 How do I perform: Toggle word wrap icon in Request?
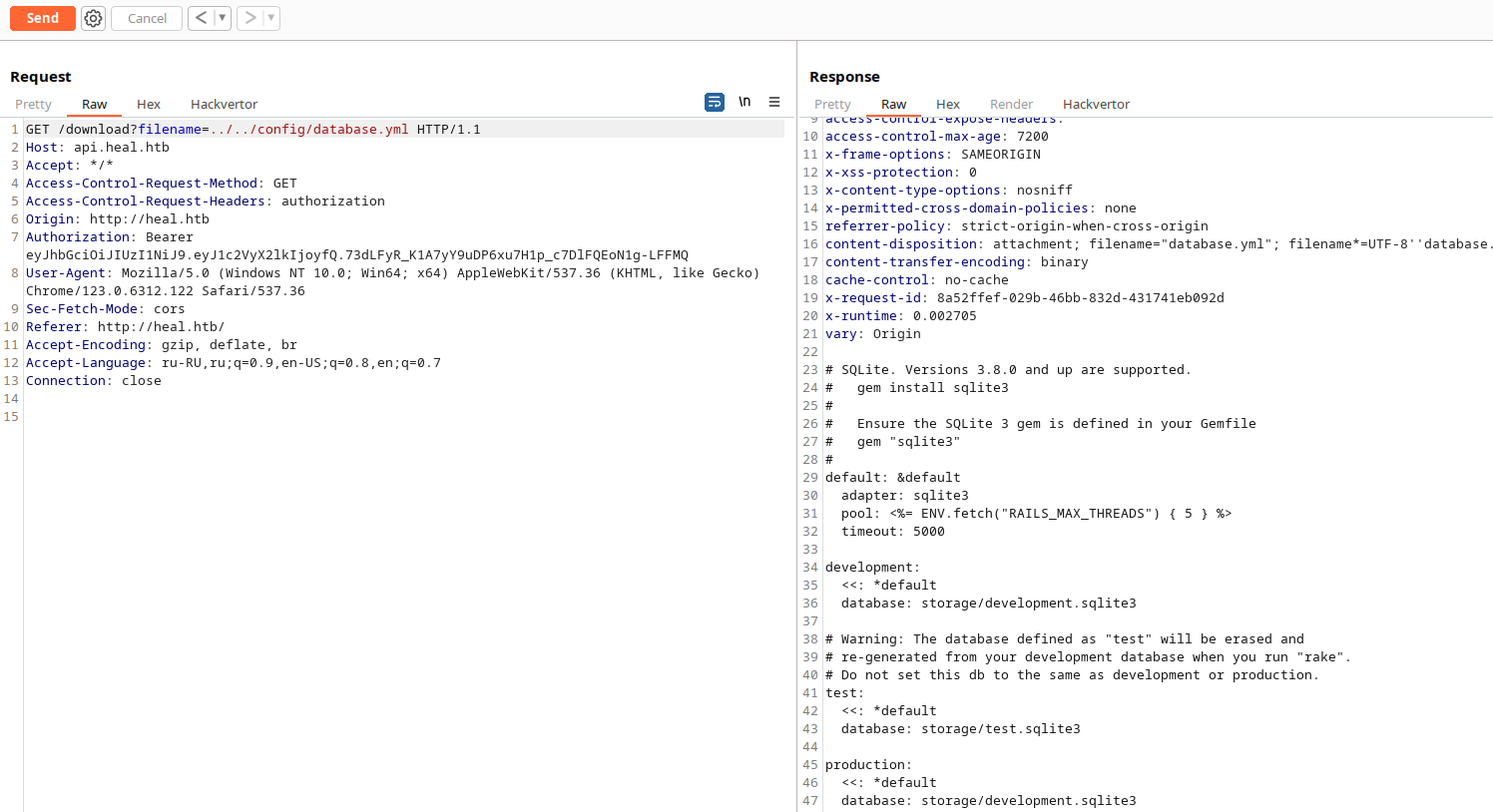(x=715, y=102)
